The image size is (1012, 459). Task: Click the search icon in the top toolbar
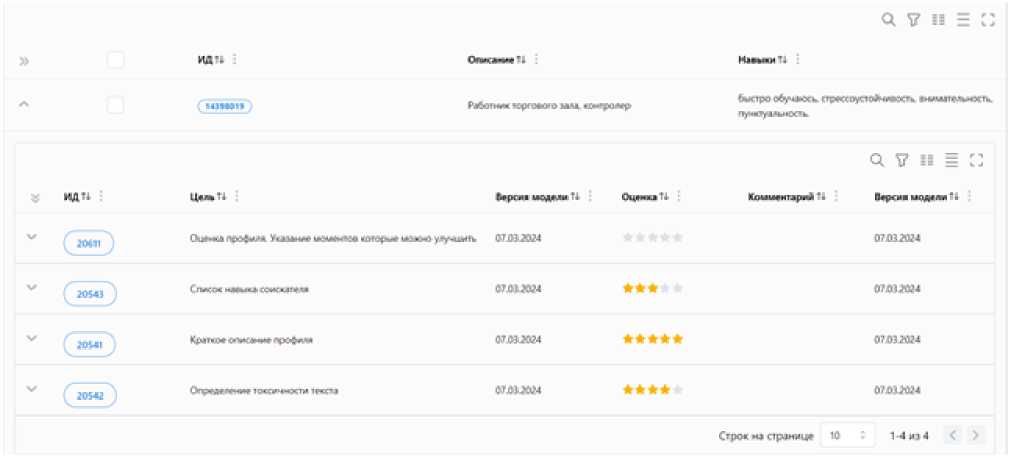pyautogui.click(x=887, y=19)
